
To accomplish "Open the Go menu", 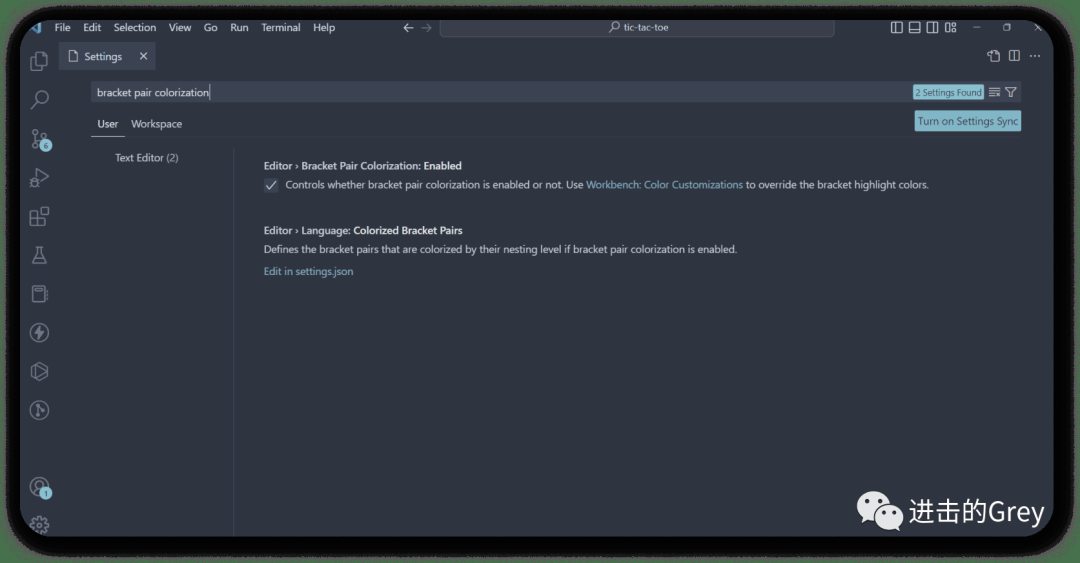I will 210,28.
